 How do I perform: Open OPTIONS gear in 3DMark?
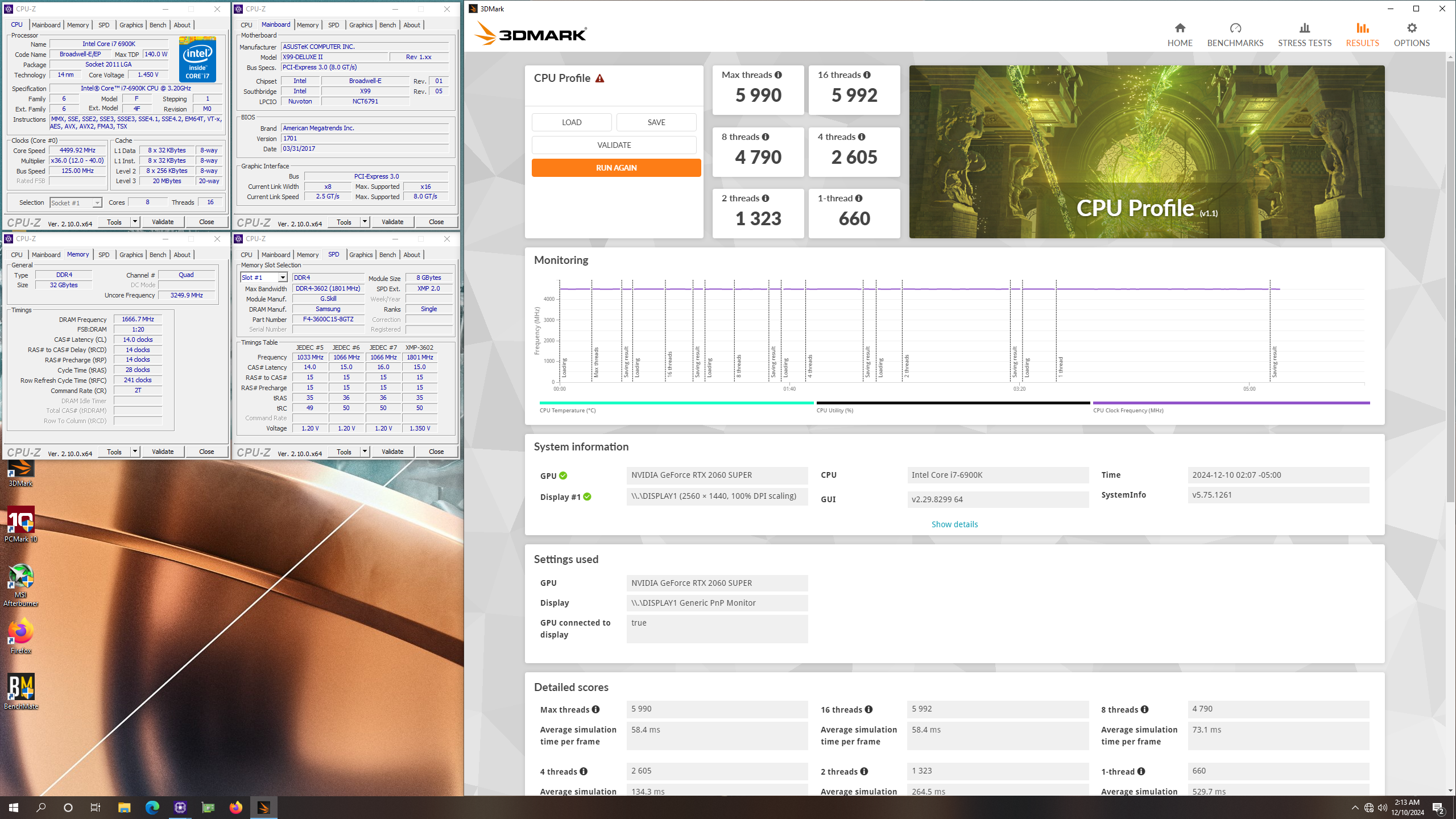[x=1411, y=28]
